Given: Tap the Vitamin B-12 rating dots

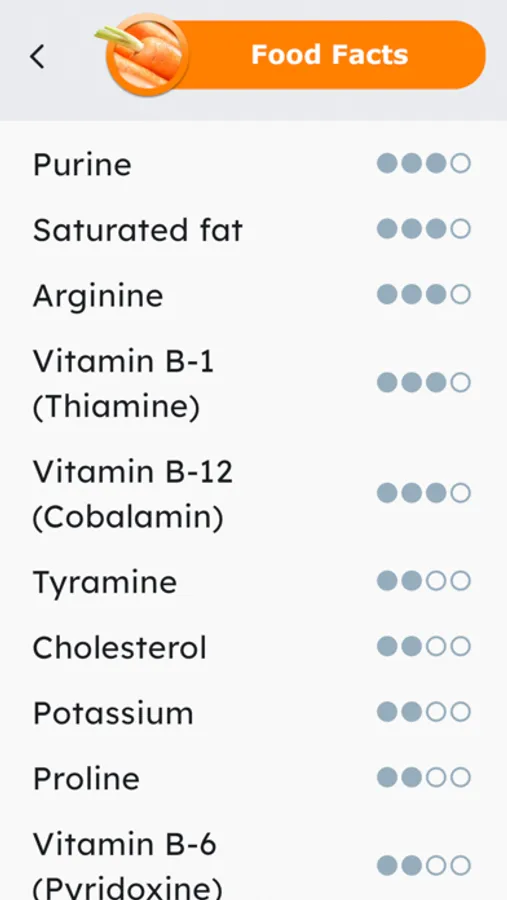Looking at the screenshot, I should tap(424, 492).
